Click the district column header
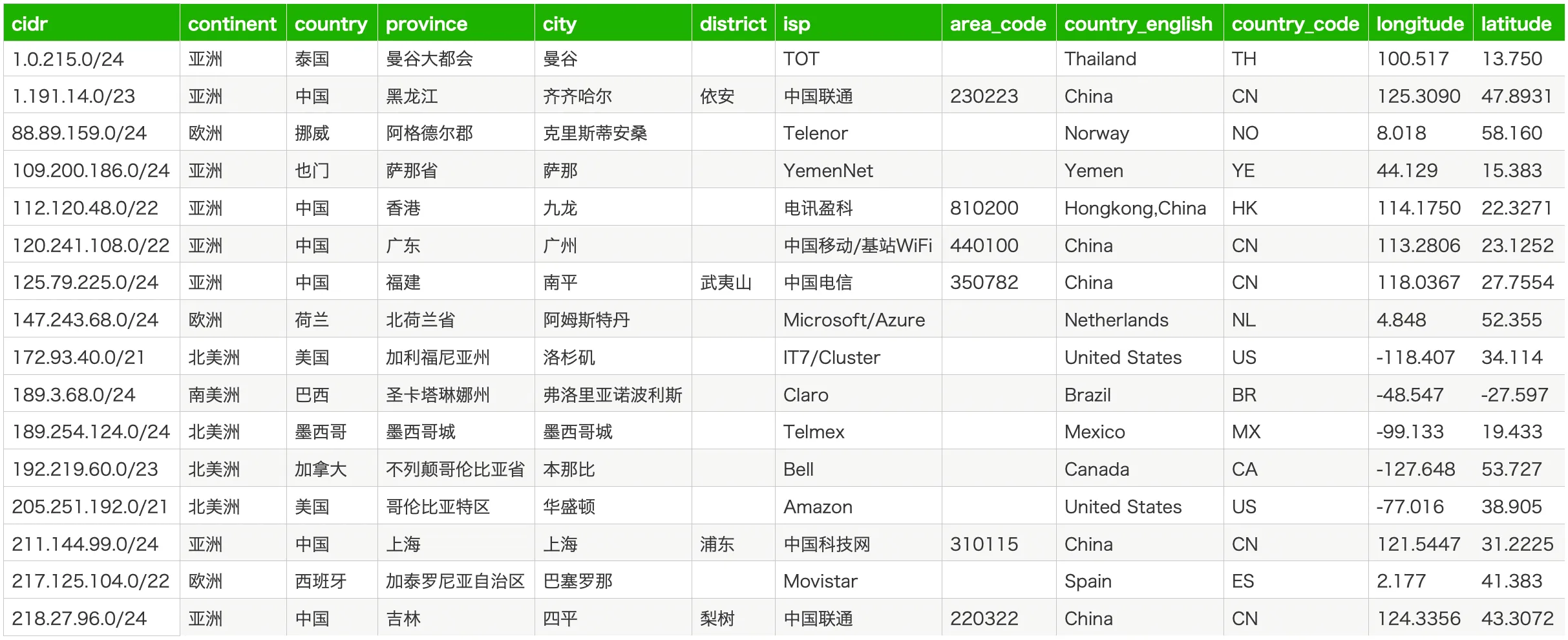This screenshot has height=640, width=1568. click(734, 23)
